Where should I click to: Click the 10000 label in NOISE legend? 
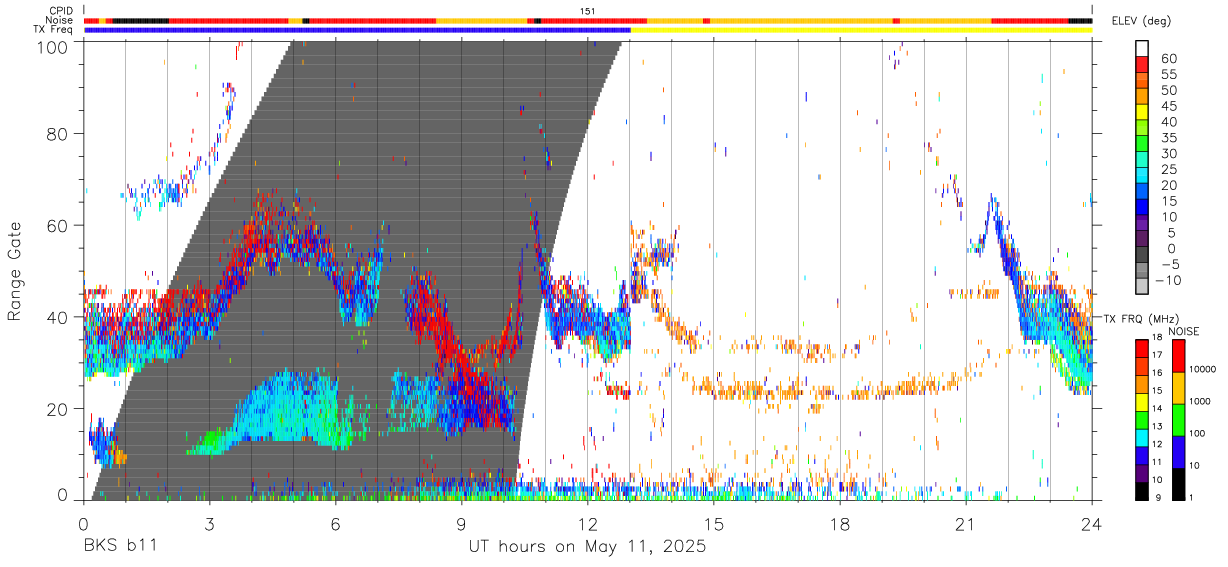(1203, 369)
